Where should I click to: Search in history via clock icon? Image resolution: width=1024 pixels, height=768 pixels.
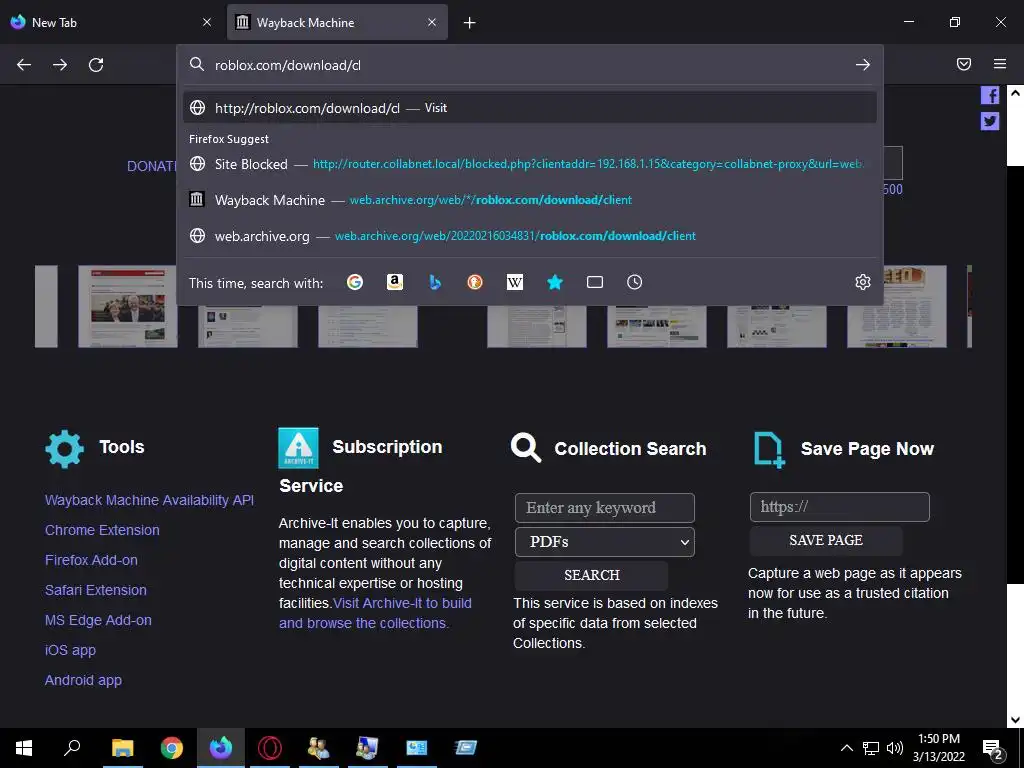point(635,282)
